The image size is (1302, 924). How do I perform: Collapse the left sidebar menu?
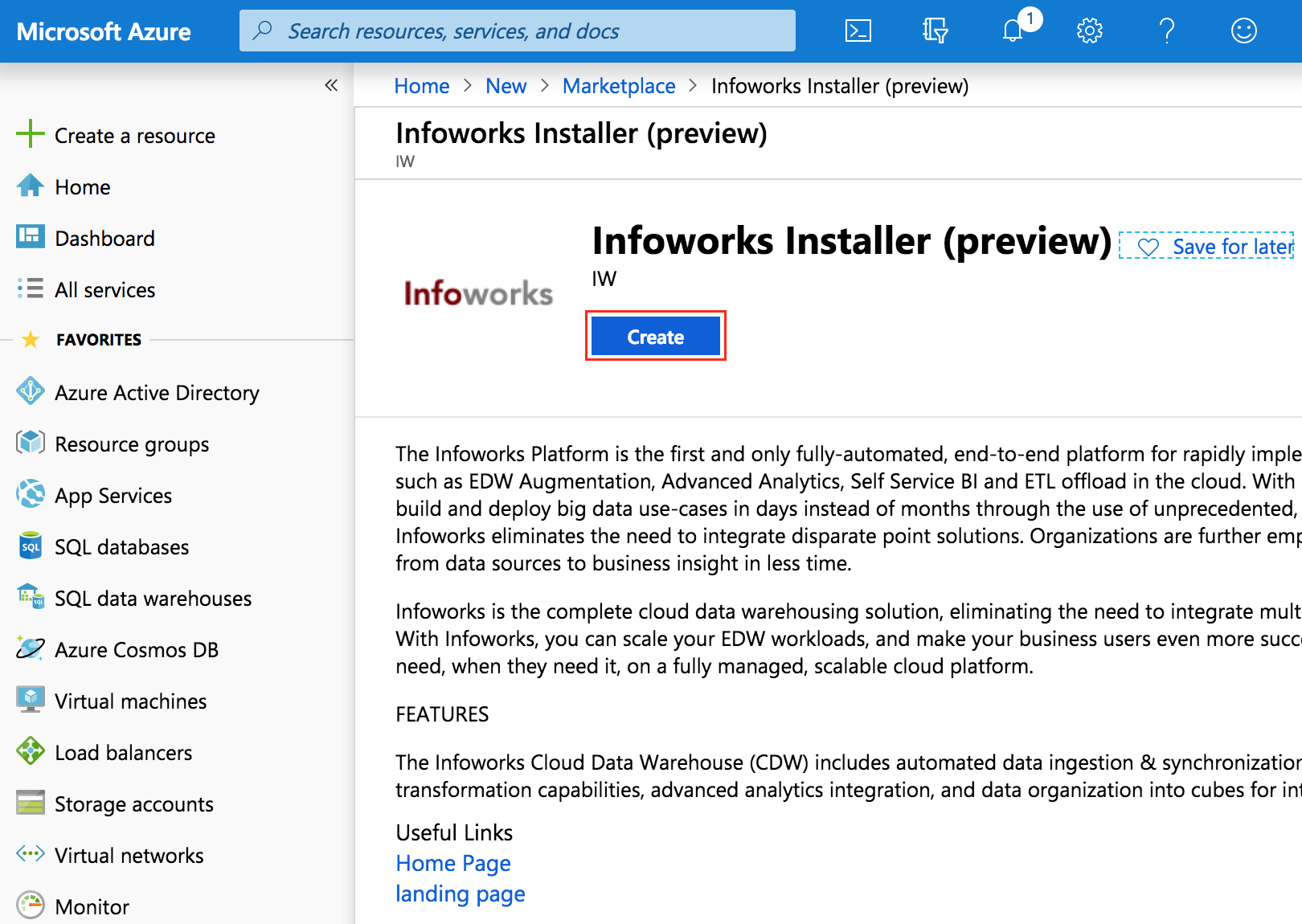(x=331, y=85)
